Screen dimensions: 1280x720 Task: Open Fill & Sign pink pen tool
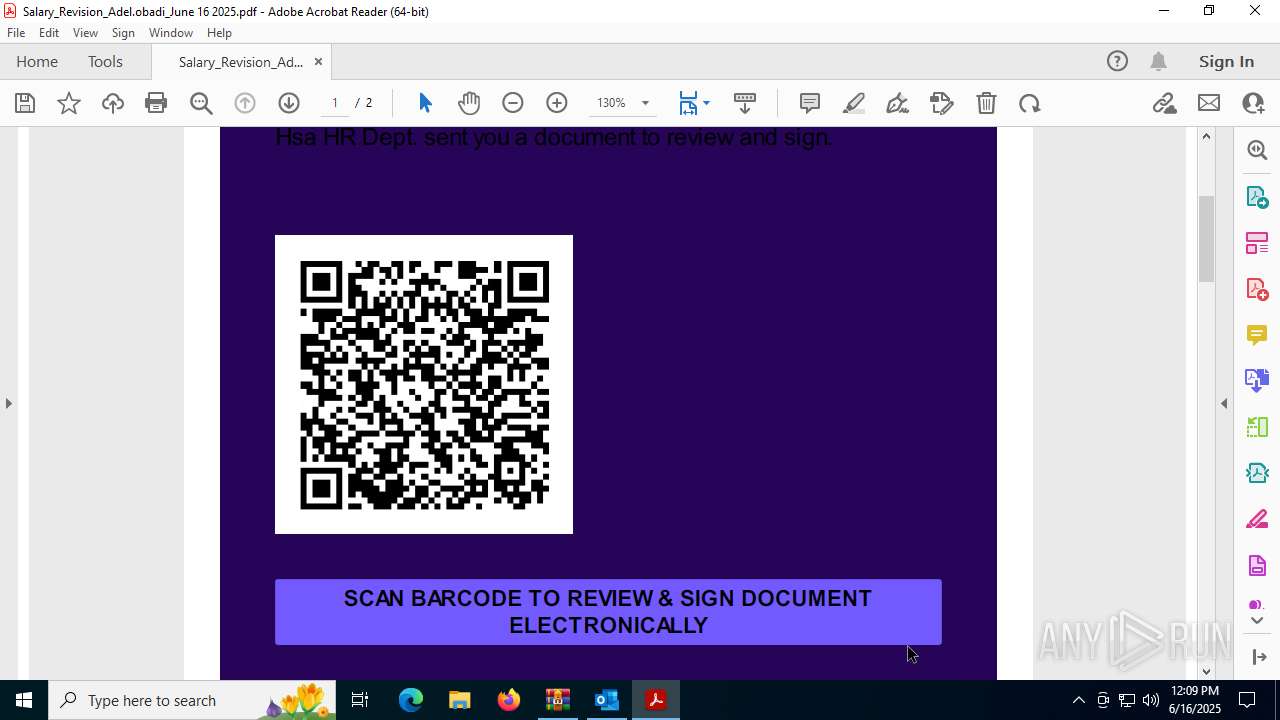[1257, 519]
